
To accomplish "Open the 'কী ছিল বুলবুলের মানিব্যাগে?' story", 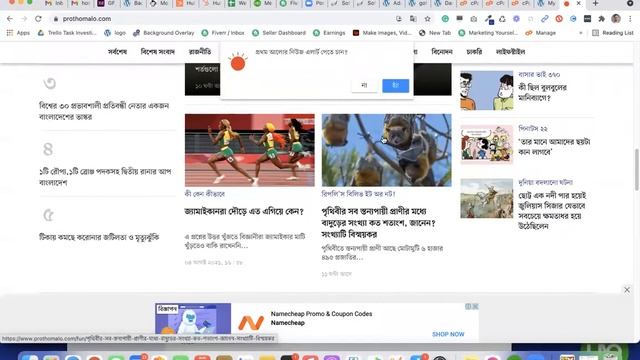I will tap(542, 93).
